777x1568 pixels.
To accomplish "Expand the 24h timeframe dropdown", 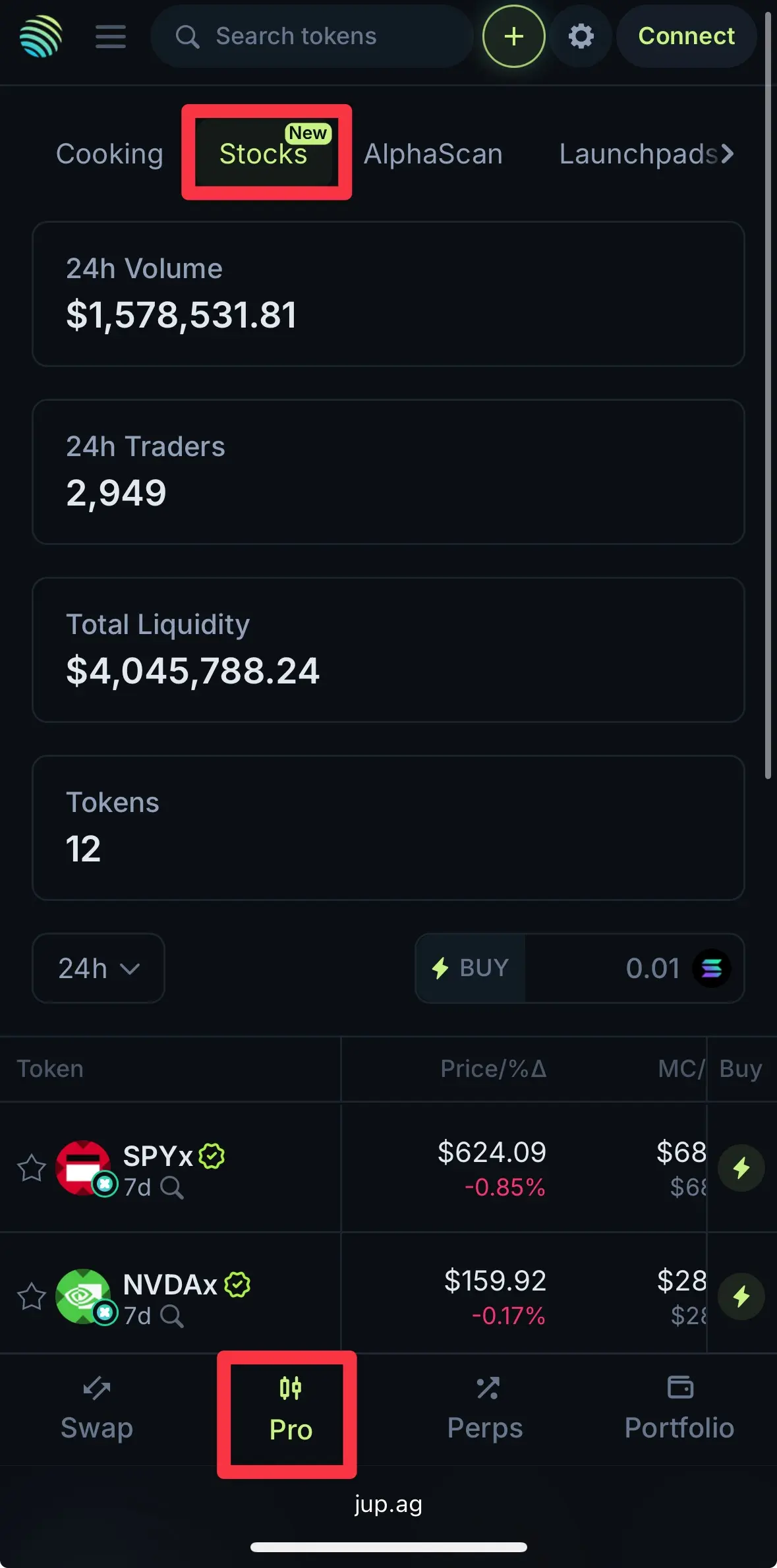I will click(x=98, y=968).
